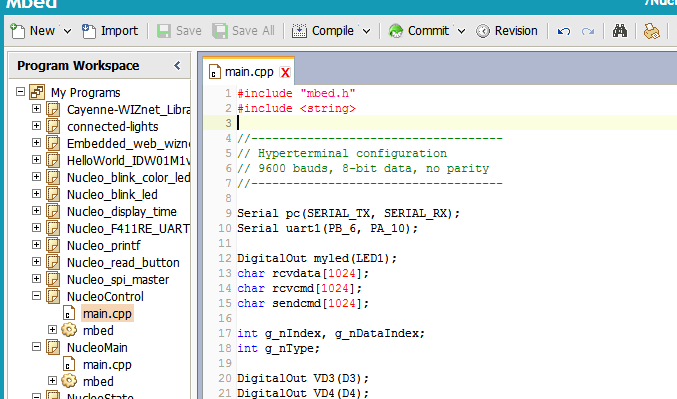Screen dimensions: 677x399
Task: Click the Hyperterminal configuration comment line
Action: point(342,153)
